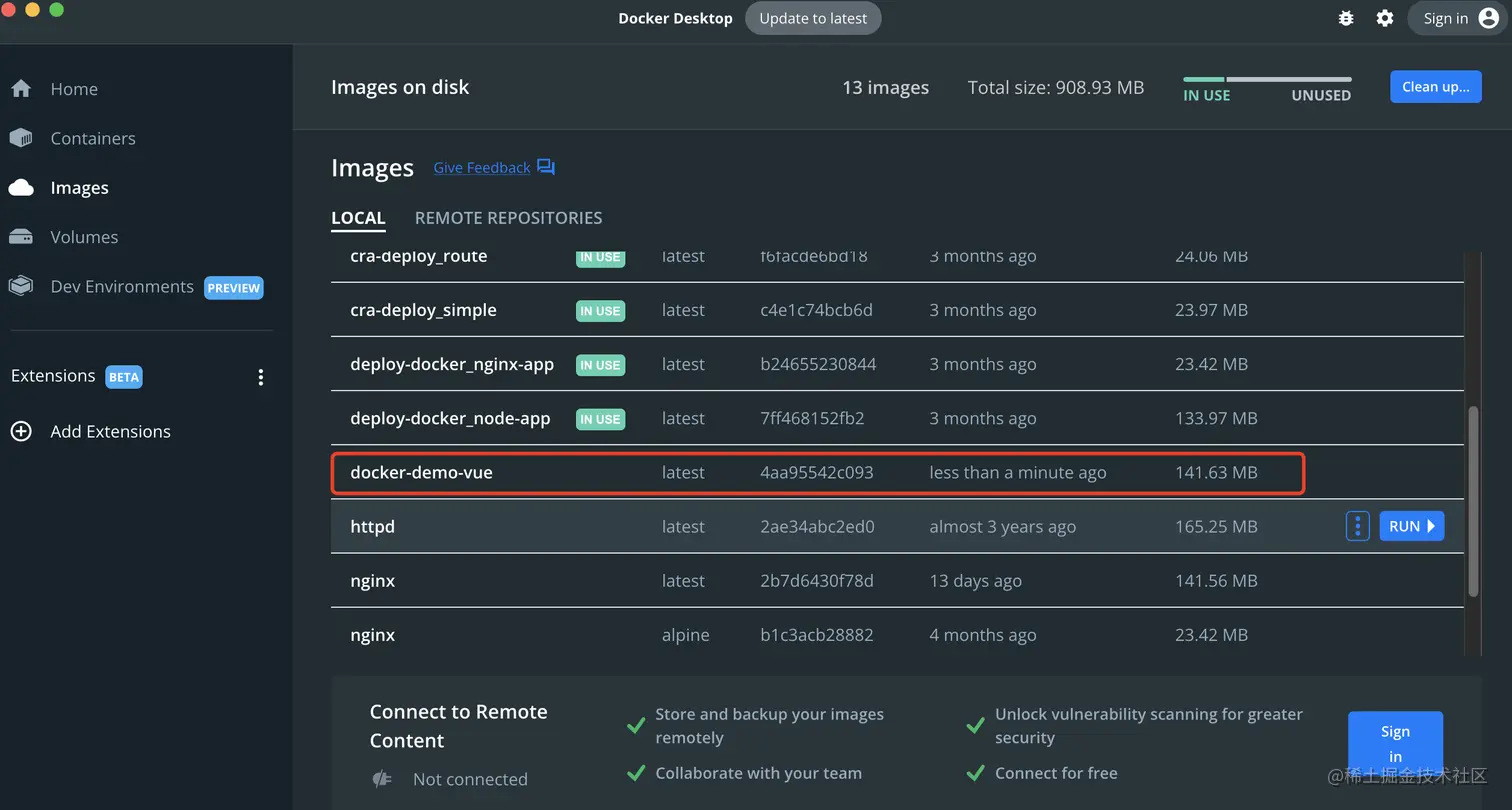1512x810 pixels.
Task: Go to Home in sidebar
Action: (74, 89)
